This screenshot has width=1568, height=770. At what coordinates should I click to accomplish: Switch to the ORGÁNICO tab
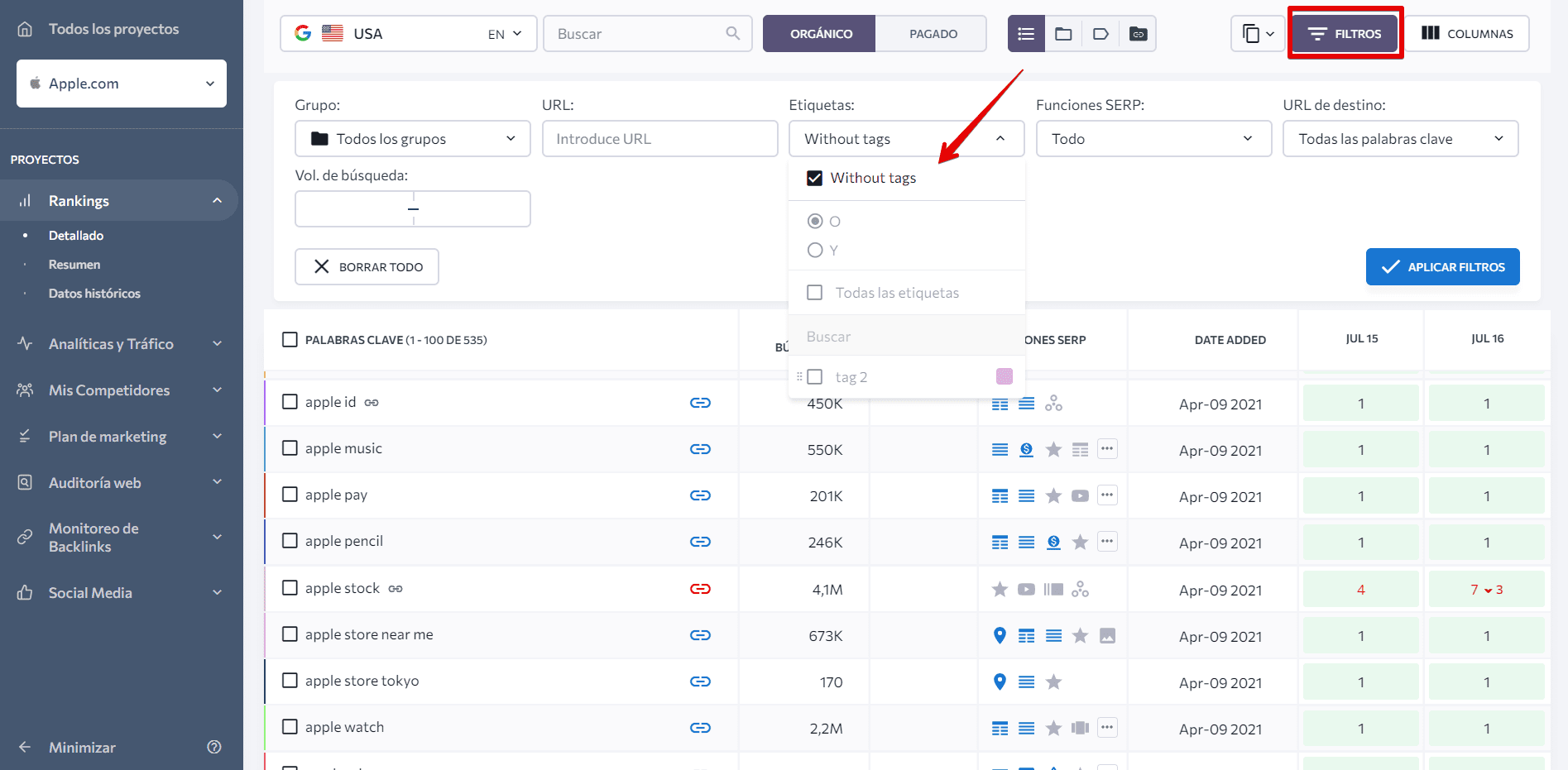point(820,34)
